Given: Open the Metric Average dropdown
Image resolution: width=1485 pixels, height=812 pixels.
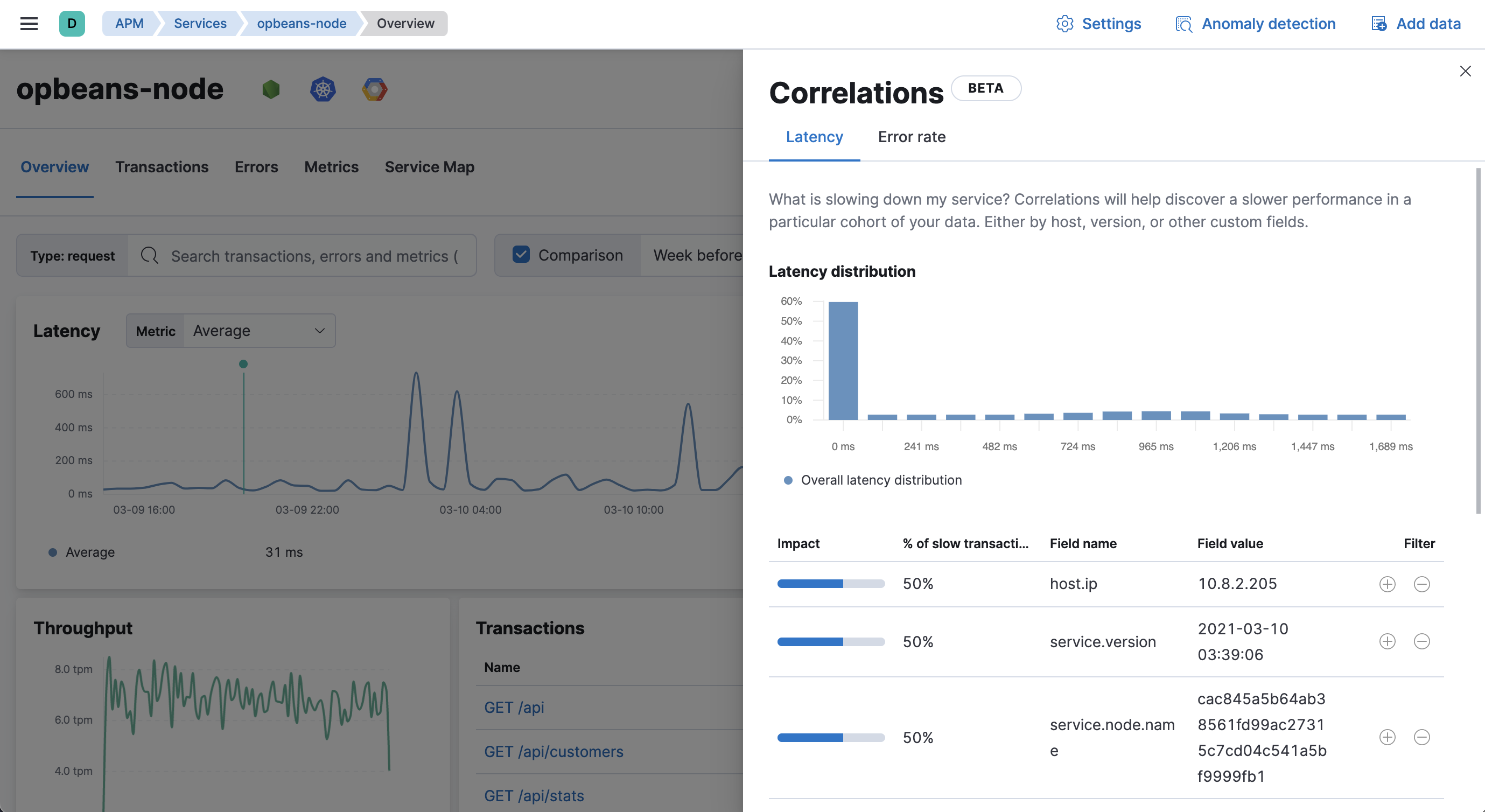Looking at the screenshot, I should point(260,331).
